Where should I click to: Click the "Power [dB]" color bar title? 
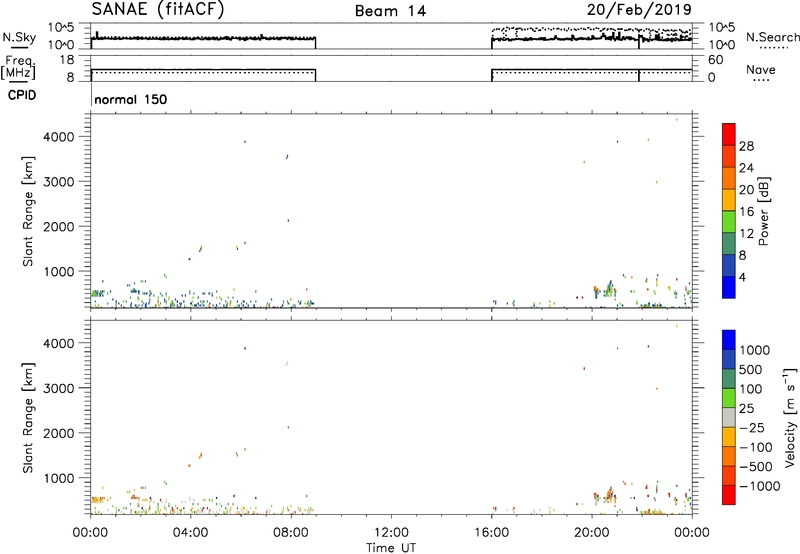click(x=763, y=211)
